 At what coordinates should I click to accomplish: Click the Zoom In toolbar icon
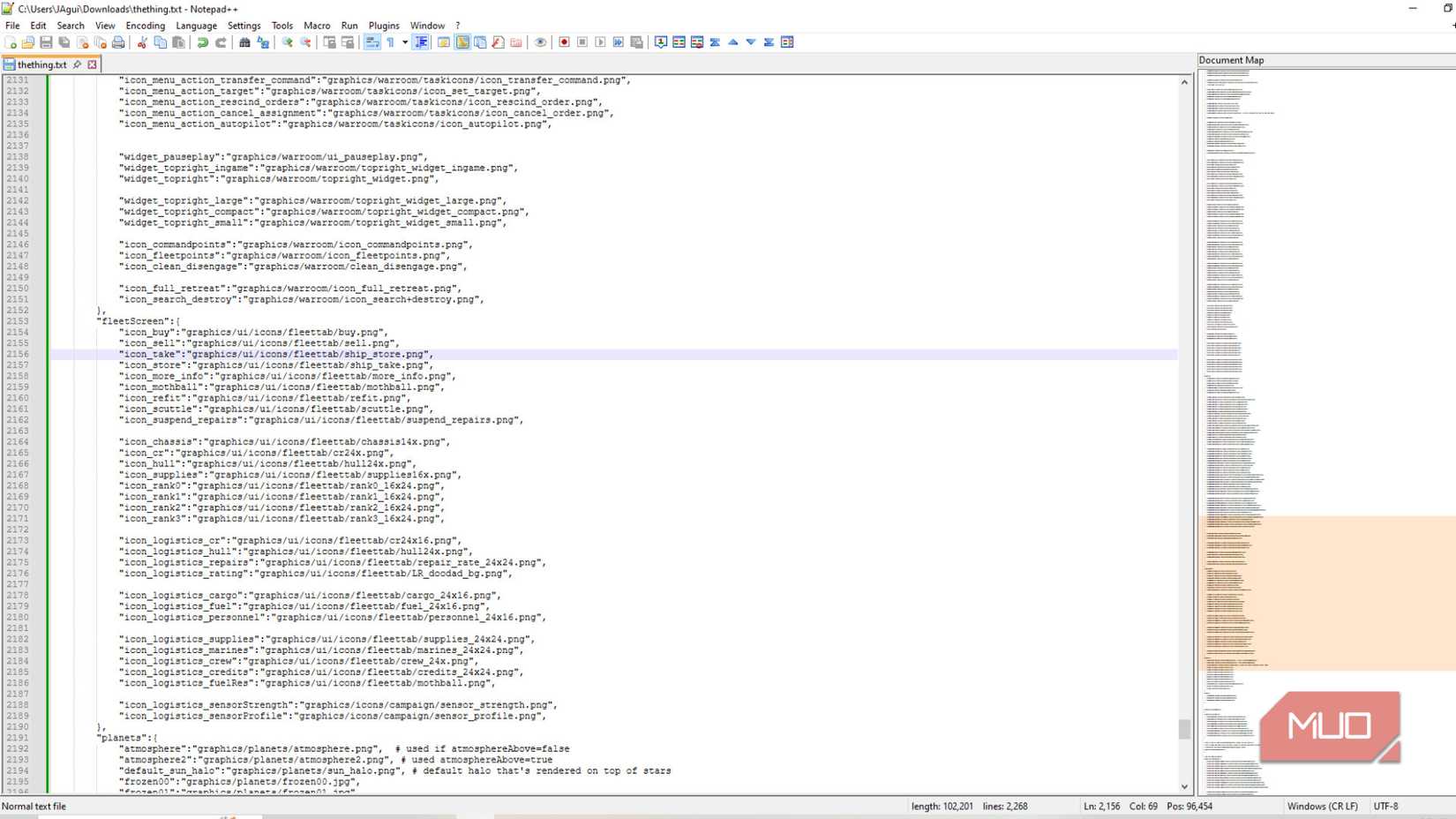pos(287,42)
